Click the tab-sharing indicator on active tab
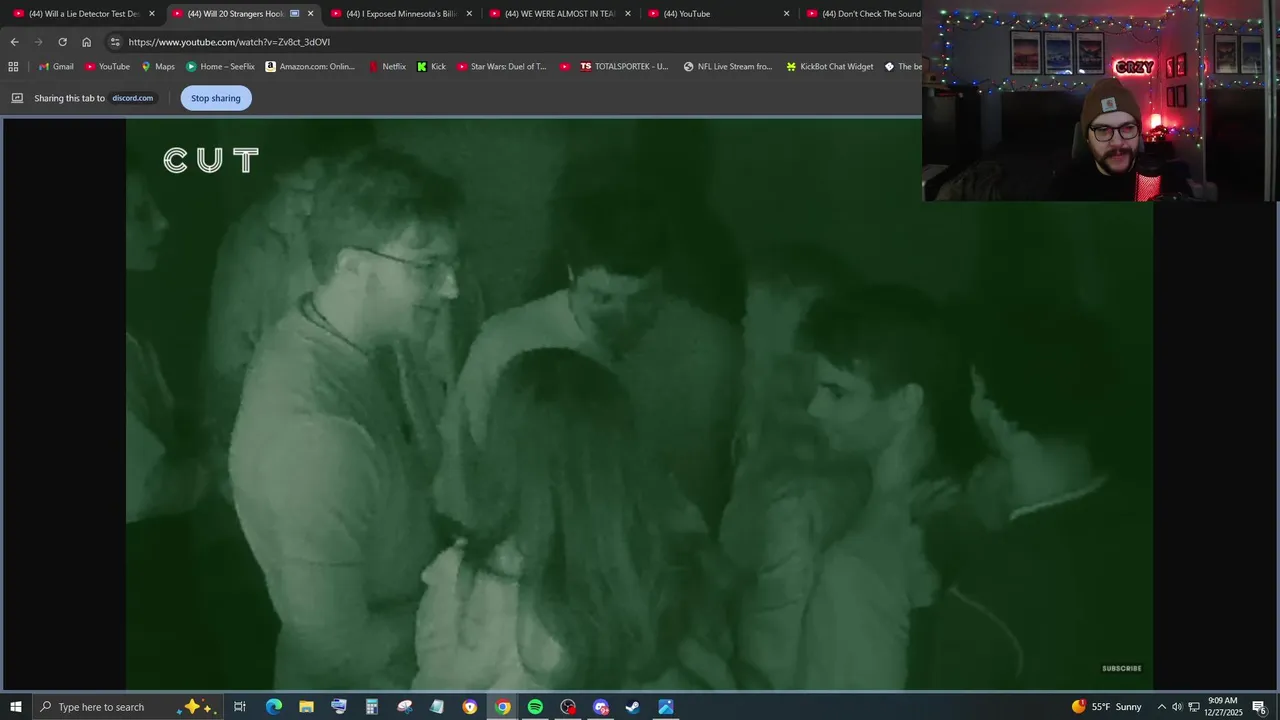This screenshot has width=1280, height=720. [294, 14]
